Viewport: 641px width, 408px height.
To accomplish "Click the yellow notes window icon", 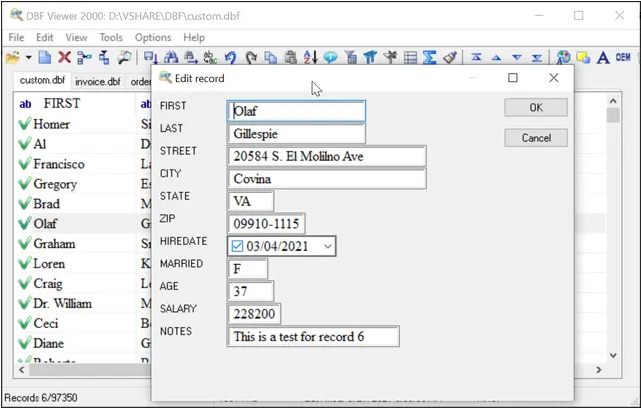I will 583,57.
